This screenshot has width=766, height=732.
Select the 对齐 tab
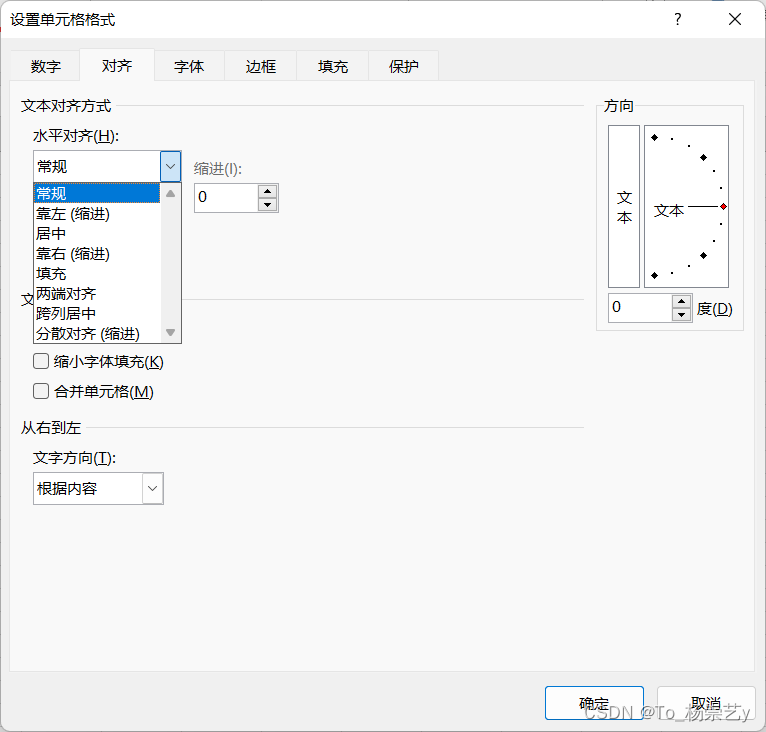(x=117, y=65)
